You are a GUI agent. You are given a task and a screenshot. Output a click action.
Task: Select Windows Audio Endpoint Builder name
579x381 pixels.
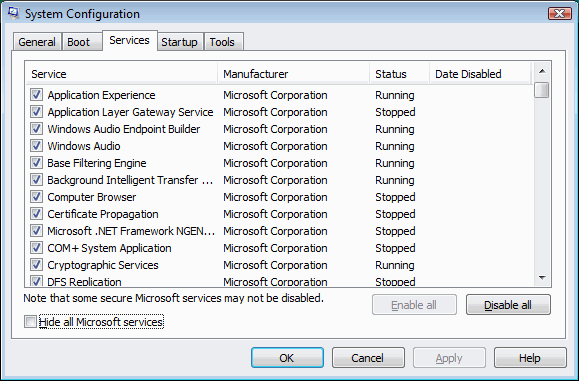pos(124,129)
